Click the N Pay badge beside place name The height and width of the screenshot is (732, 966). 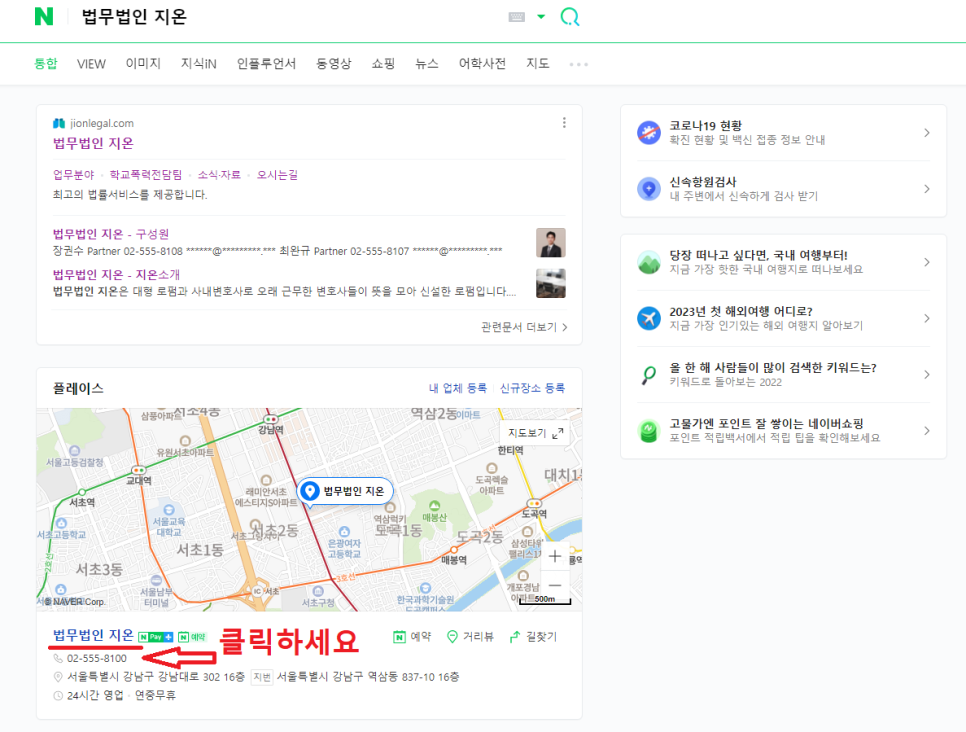[x=155, y=636]
